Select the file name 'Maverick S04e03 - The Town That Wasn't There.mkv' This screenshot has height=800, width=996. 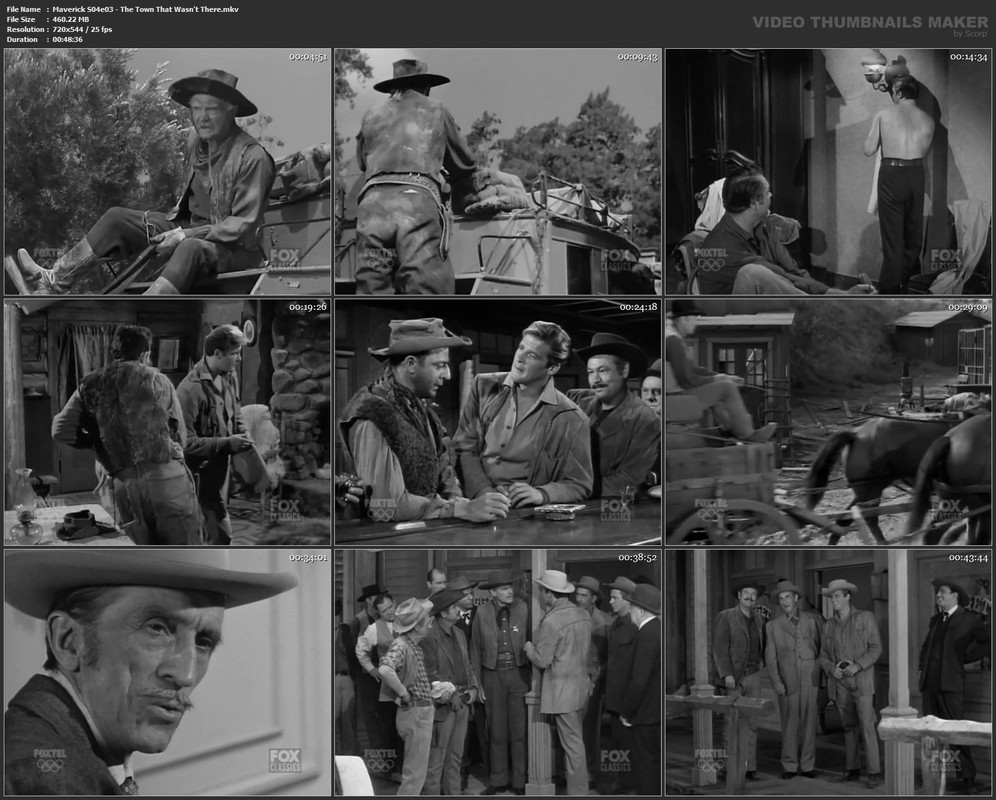(x=145, y=10)
